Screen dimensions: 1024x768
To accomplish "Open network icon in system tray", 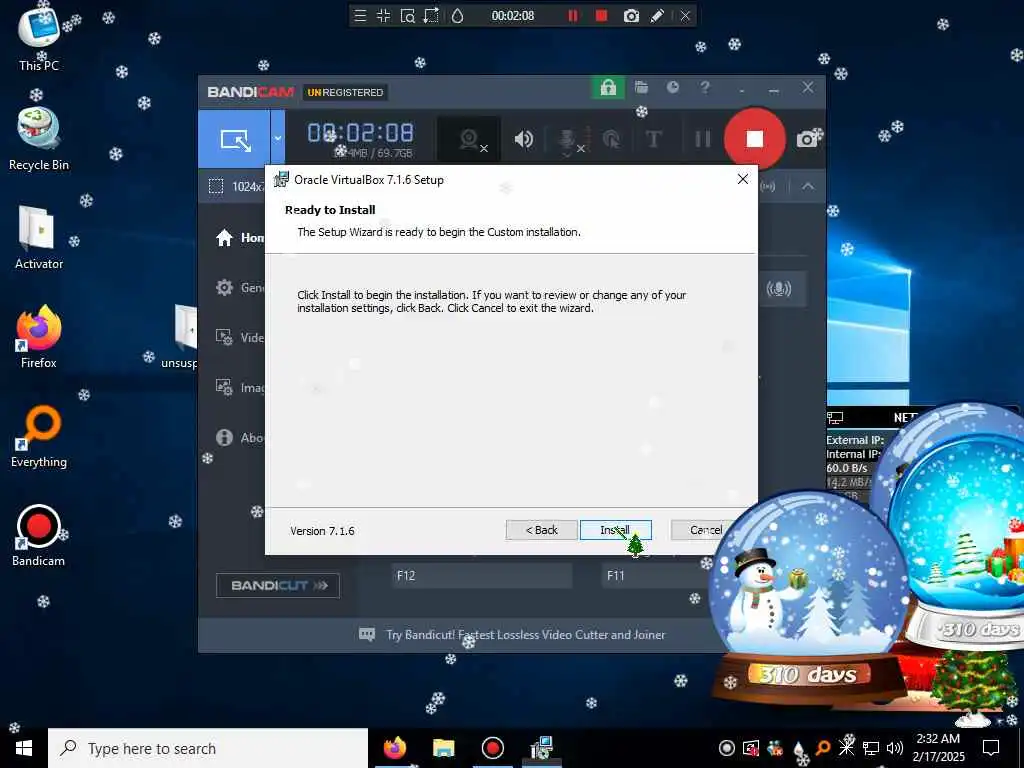I will 871,748.
